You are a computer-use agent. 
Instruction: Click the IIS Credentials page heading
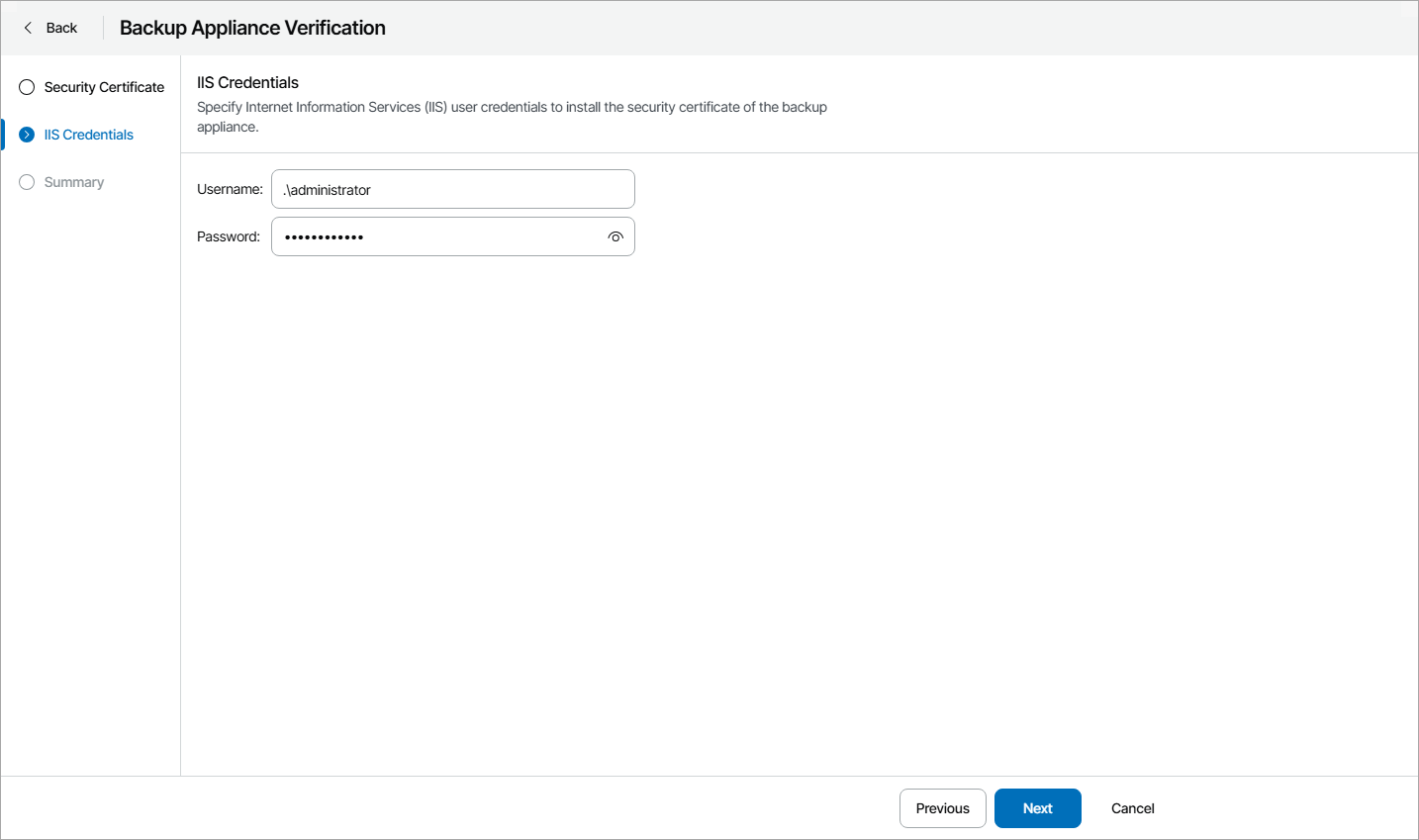click(246, 82)
